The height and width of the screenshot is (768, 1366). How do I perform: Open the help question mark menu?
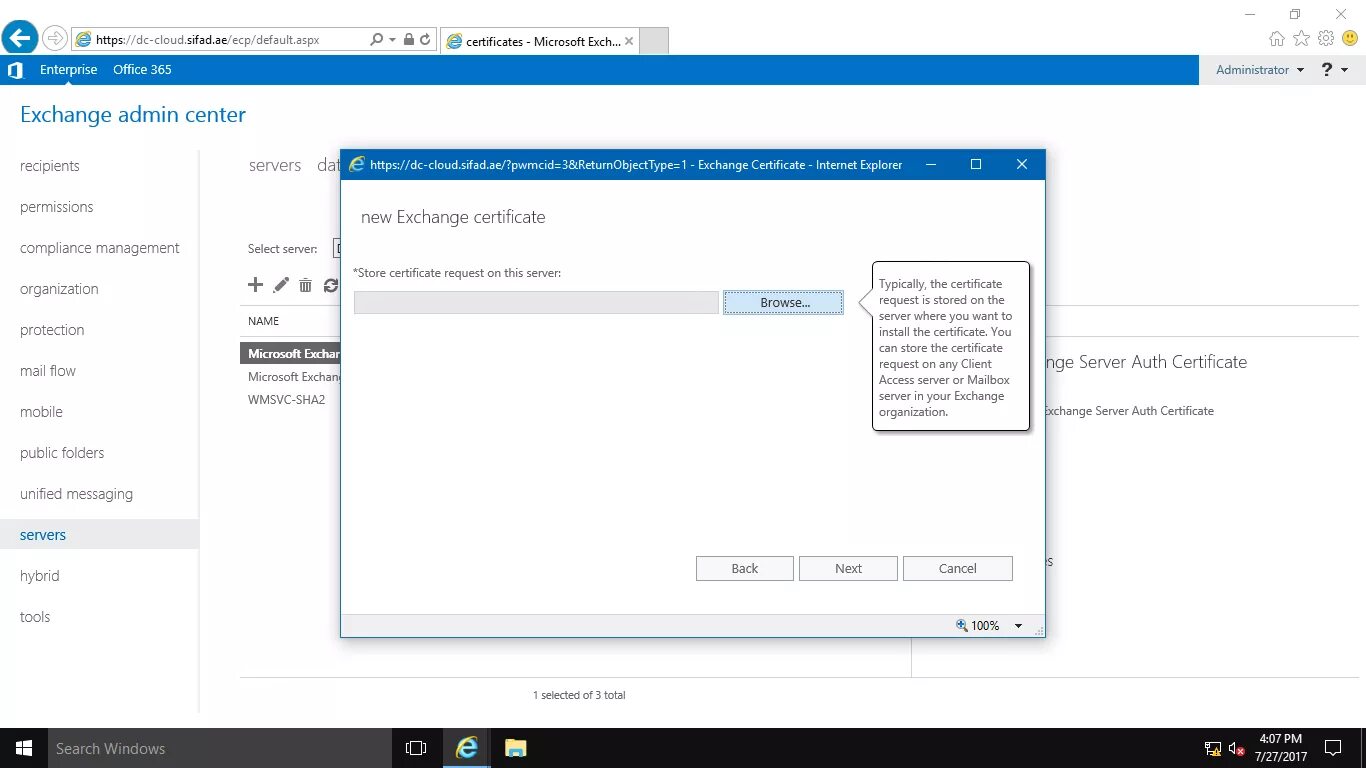[1335, 70]
